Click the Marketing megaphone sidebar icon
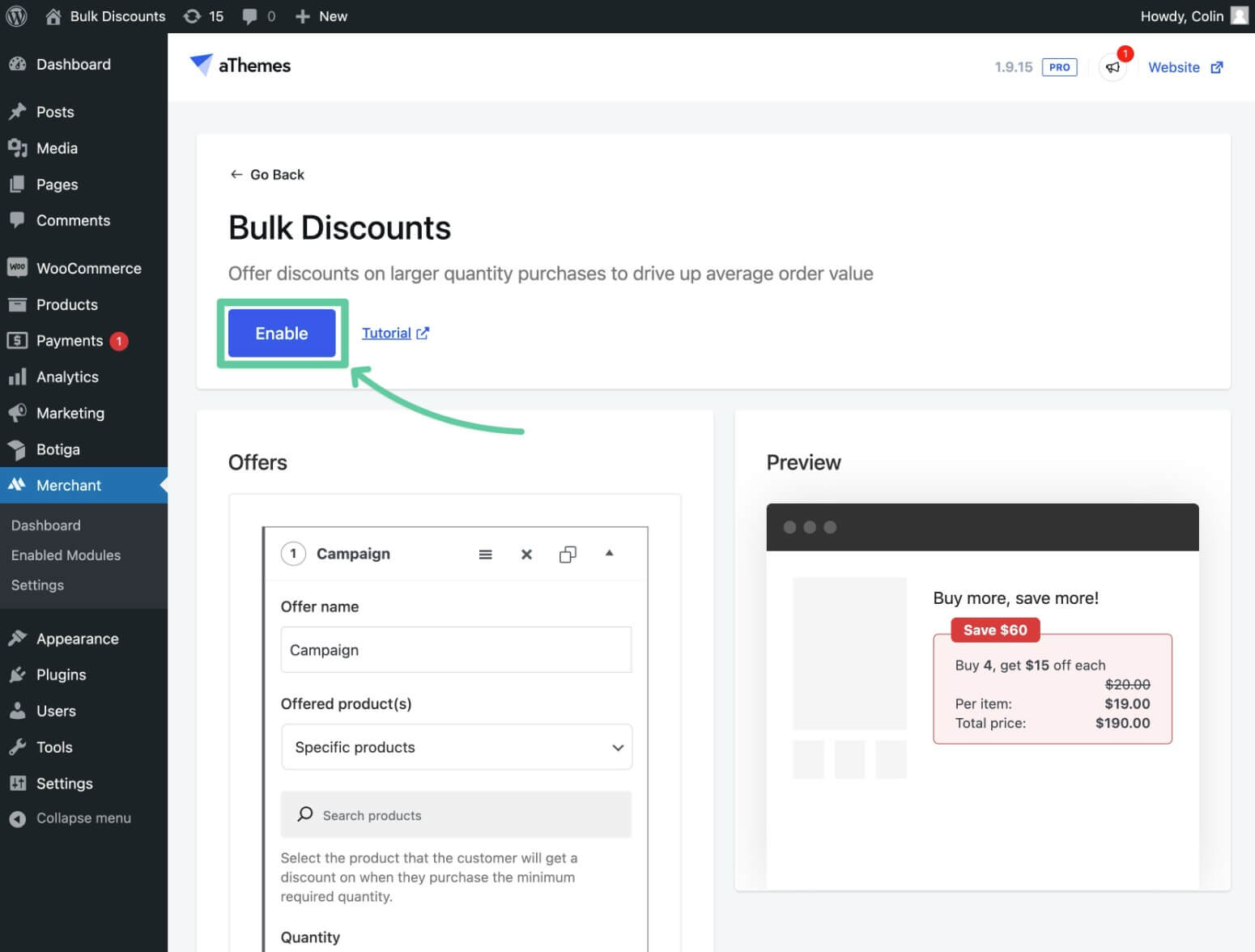This screenshot has height=952, width=1255. click(17, 413)
